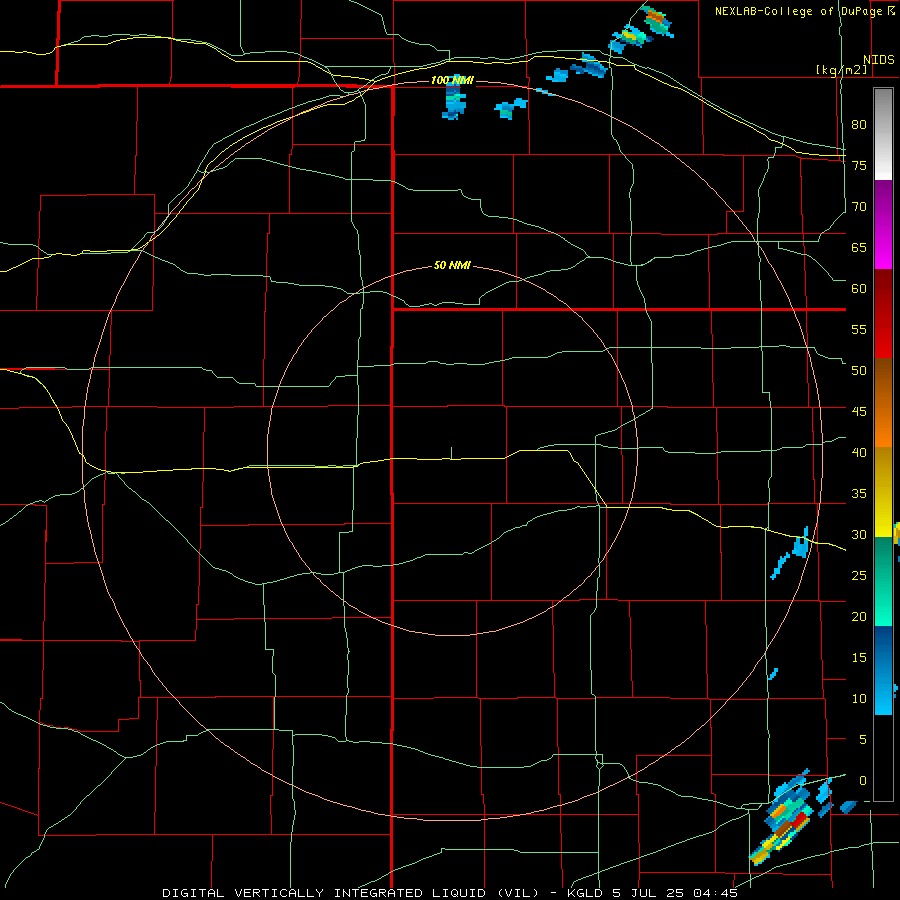
Task: Pick the magenta segment of the VIL scale
Action: tap(883, 225)
